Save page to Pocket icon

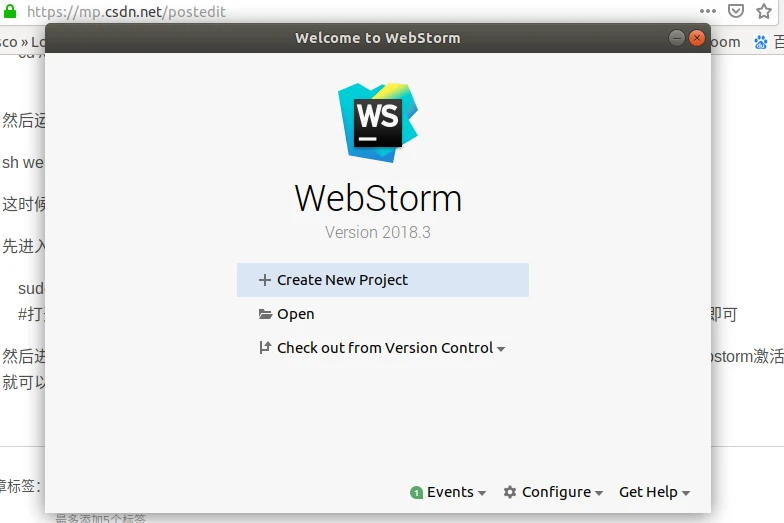coord(736,12)
